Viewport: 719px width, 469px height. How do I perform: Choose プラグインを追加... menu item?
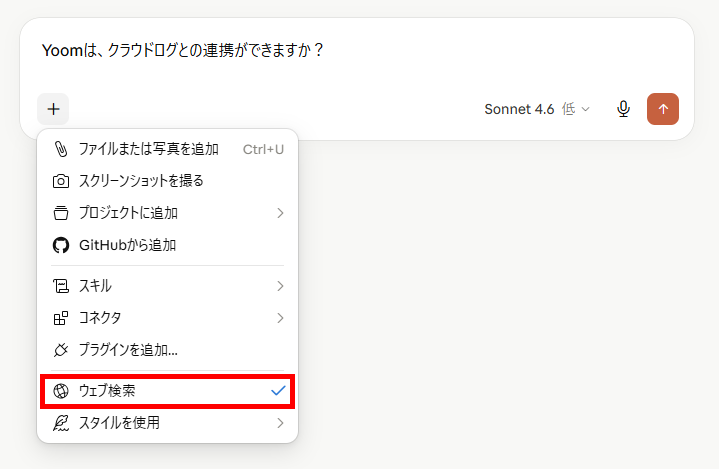click(x=167, y=350)
